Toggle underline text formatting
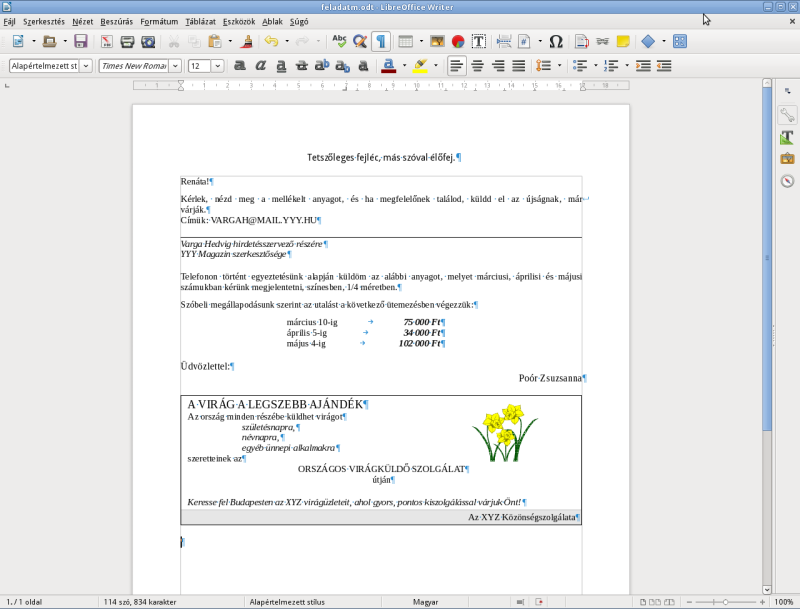The height and width of the screenshot is (609, 800). coord(281,66)
